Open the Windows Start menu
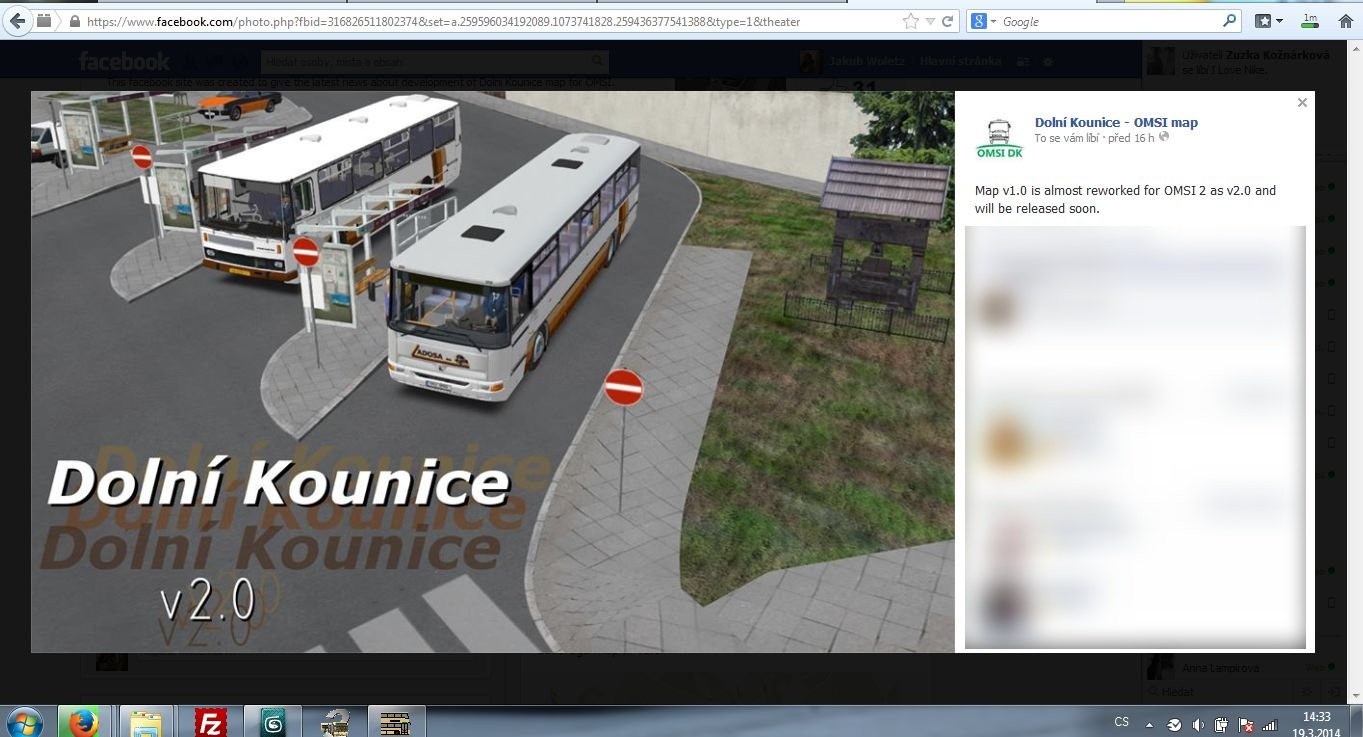The height and width of the screenshot is (737, 1363). click(x=25, y=721)
